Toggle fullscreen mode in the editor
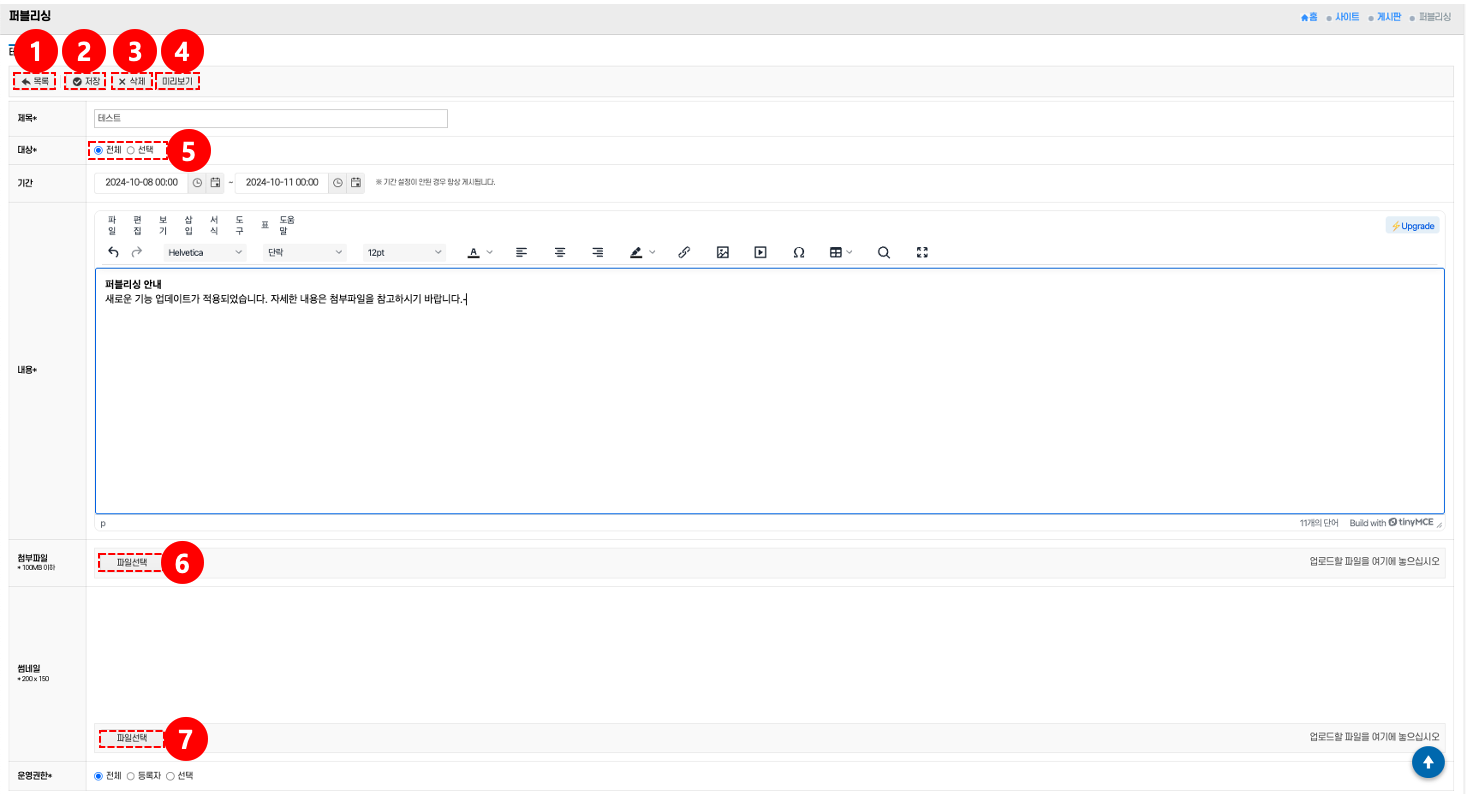This screenshot has height=794, width=1466. [922, 253]
